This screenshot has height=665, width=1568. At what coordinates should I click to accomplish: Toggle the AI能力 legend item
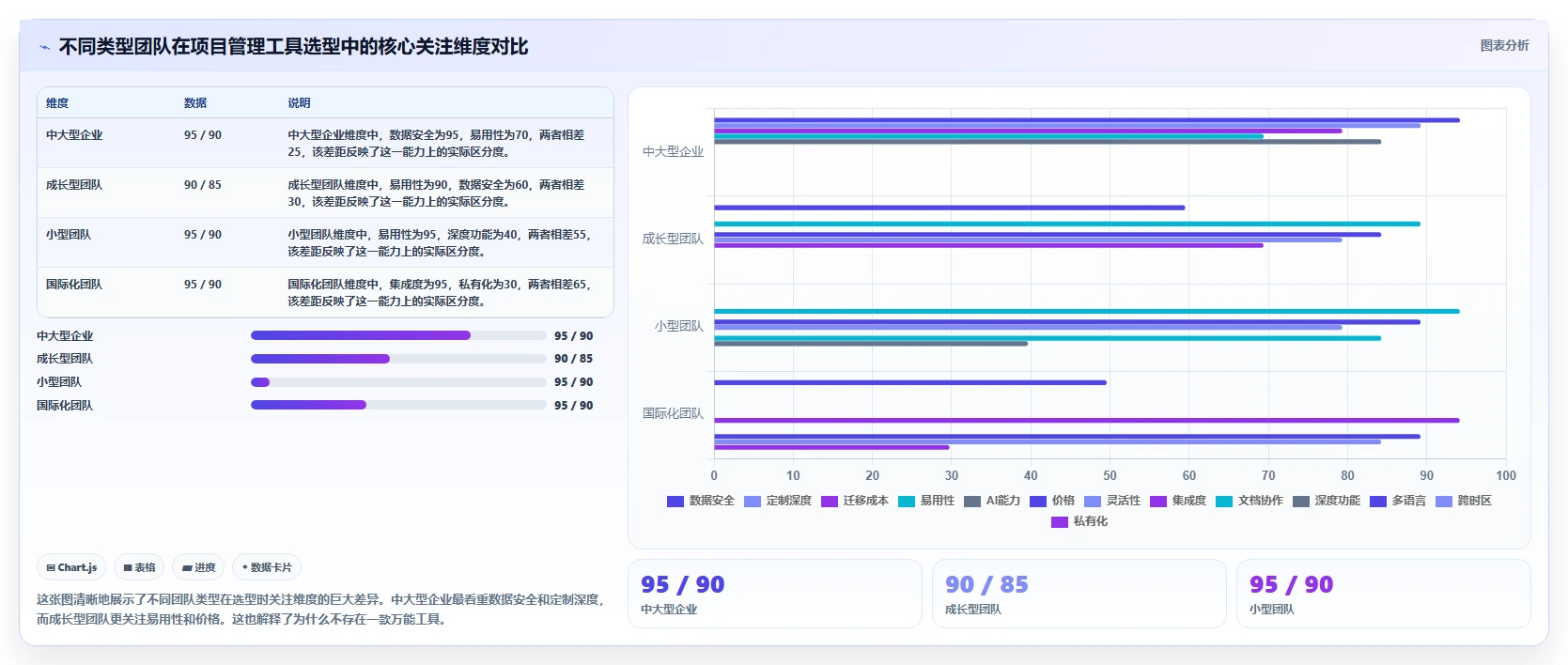(x=992, y=501)
